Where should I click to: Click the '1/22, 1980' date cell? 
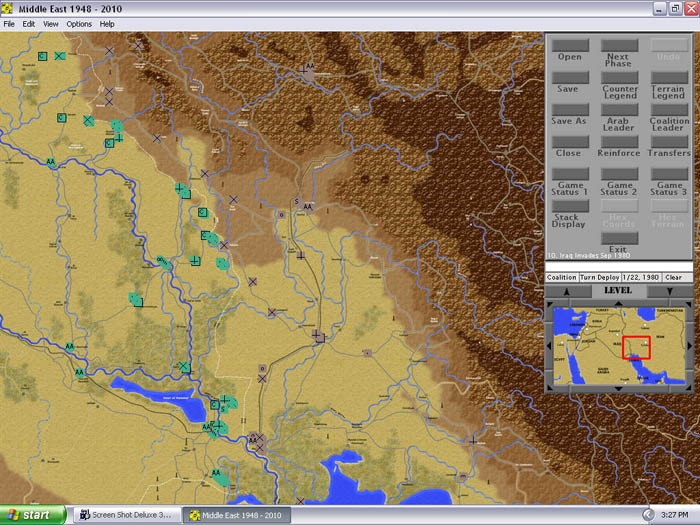pos(641,277)
